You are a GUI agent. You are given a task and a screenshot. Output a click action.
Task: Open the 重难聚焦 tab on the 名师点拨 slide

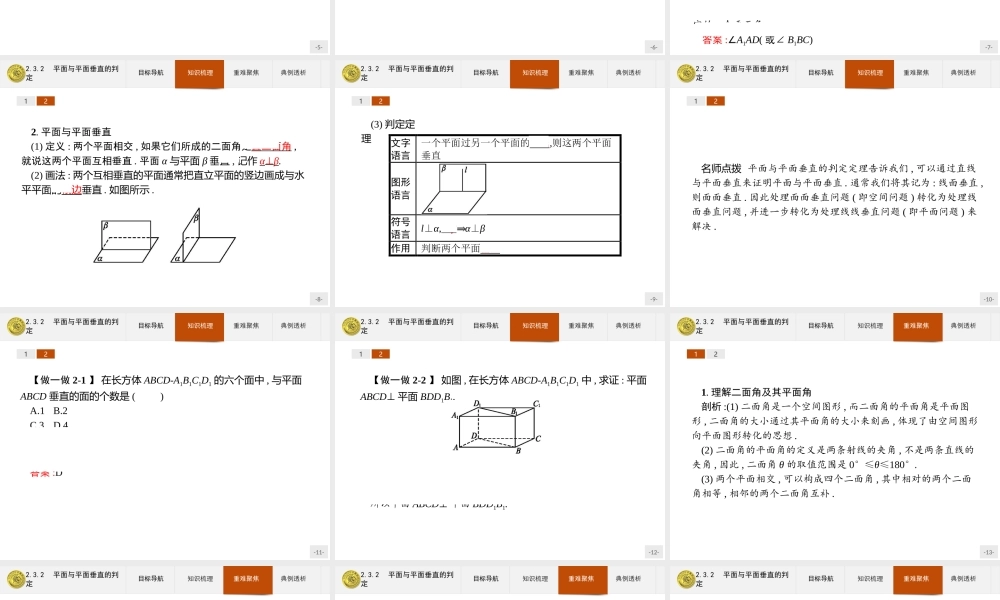(x=915, y=72)
